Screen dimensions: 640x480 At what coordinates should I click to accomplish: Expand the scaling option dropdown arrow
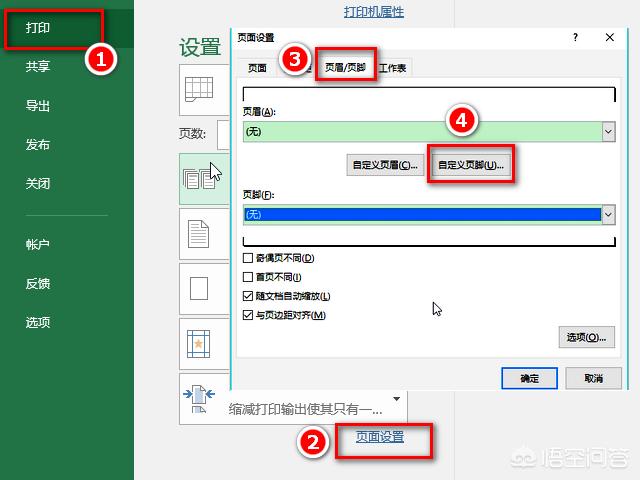(396, 399)
